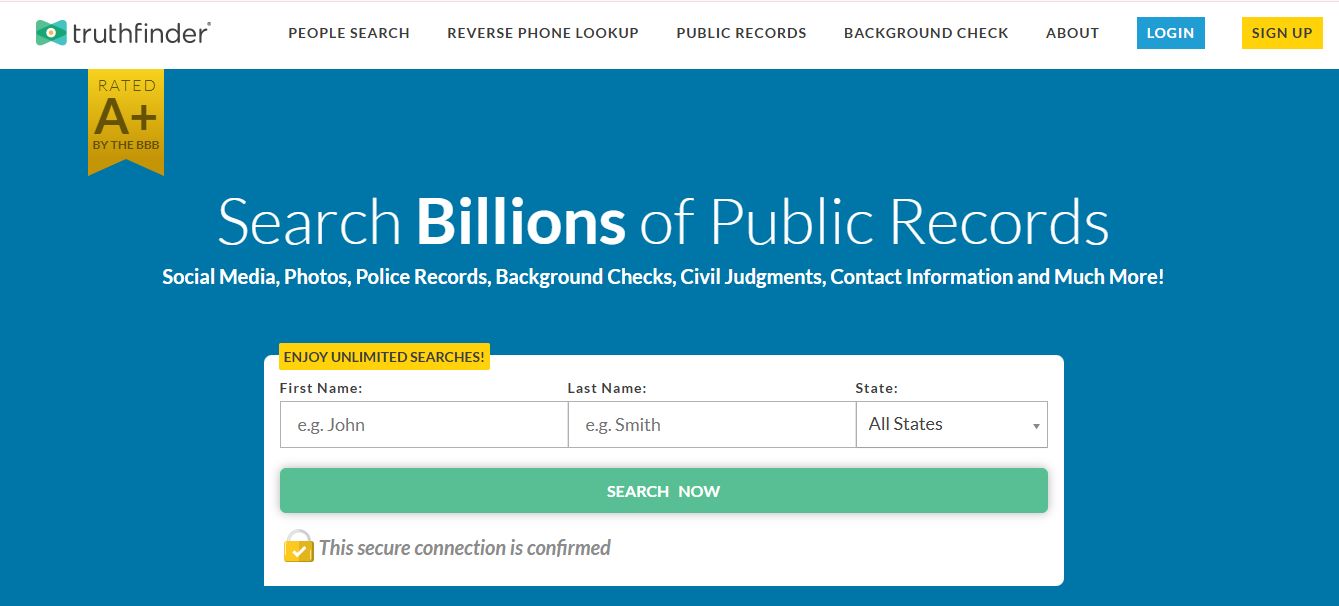Viewport: 1339px width, 606px height.
Task: Click the 'Social Media, Photos, Police Records' subheading
Action: 663,277
